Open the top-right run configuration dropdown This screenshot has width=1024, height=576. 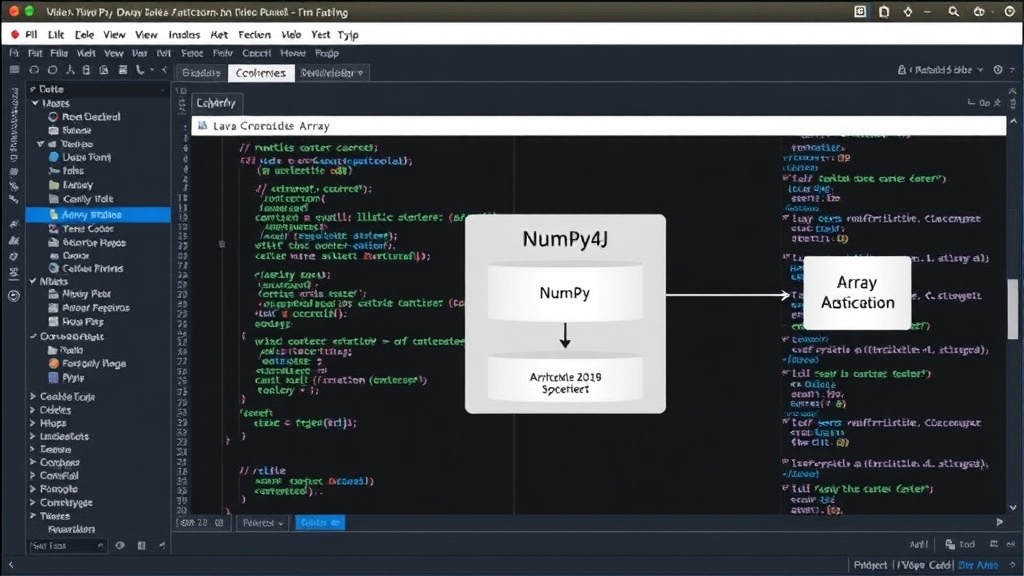[945, 70]
